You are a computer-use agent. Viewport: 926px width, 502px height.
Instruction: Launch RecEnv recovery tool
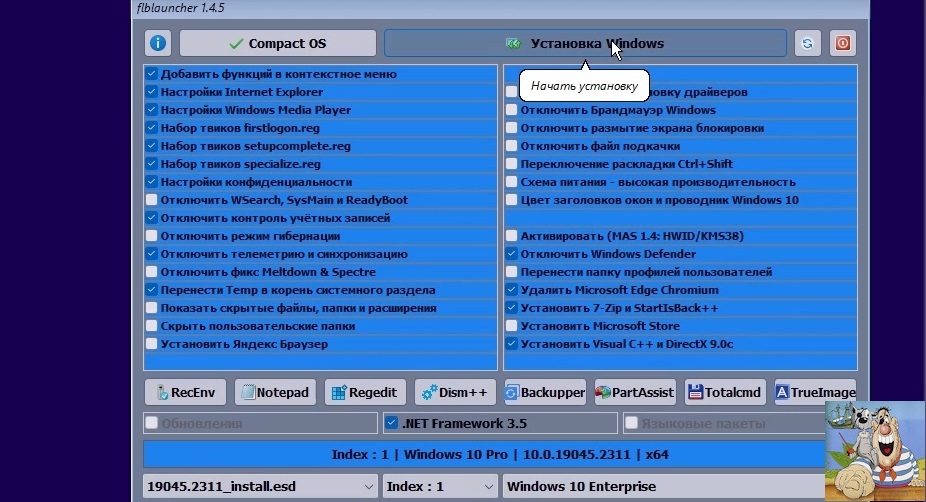click(185, 392)
